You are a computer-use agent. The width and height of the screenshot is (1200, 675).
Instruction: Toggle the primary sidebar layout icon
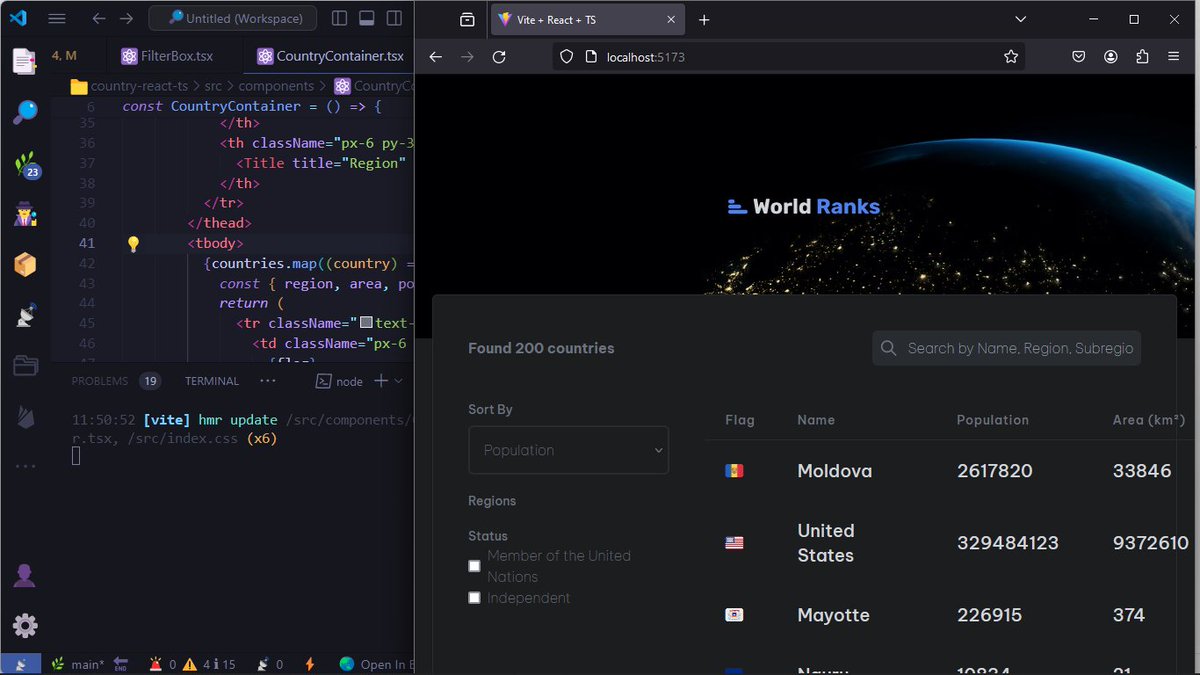pyautogui.click(x=339, y=18)
